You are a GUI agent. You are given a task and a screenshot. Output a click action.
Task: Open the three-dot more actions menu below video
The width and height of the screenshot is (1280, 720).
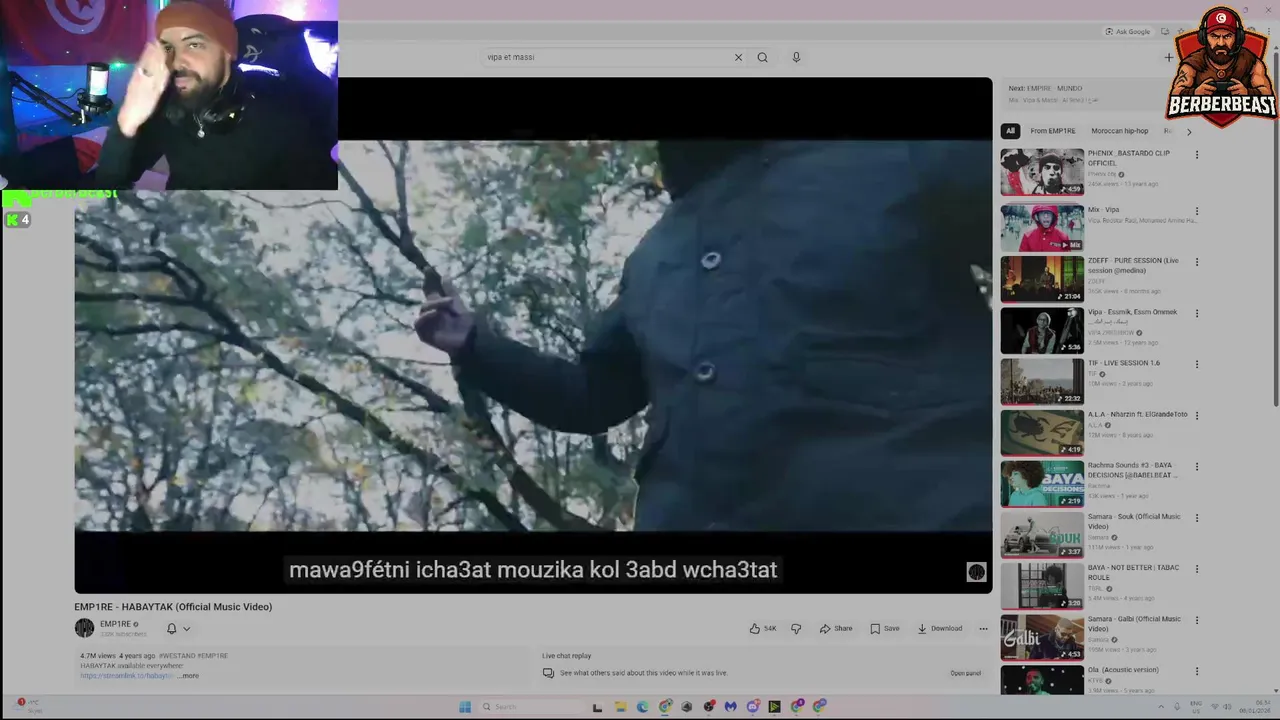click(983, 629)
